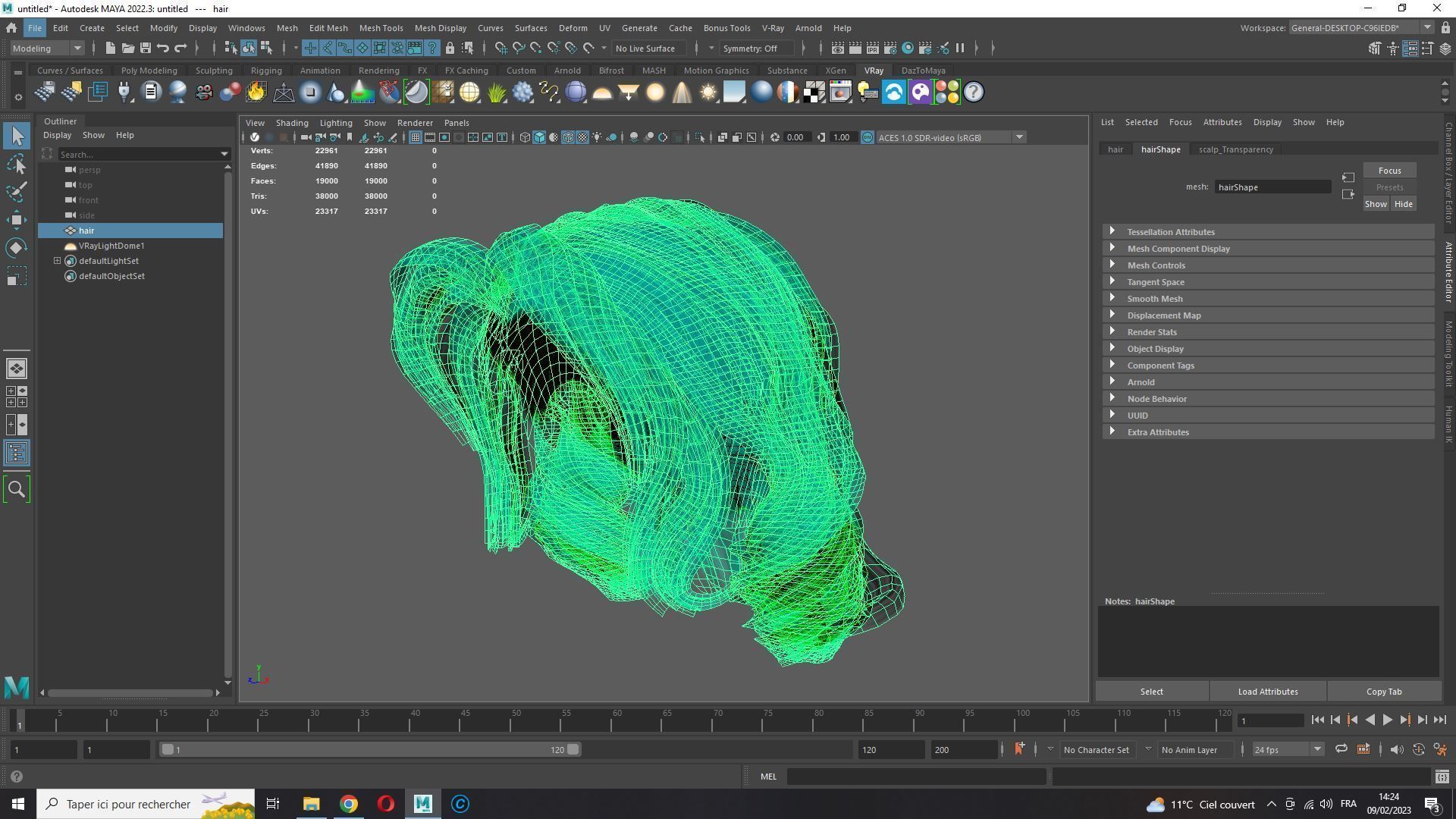Viewport: 1456px width, 819px height.
Task: Select the Lasso tool in toolbox
Action: [17, 164]
